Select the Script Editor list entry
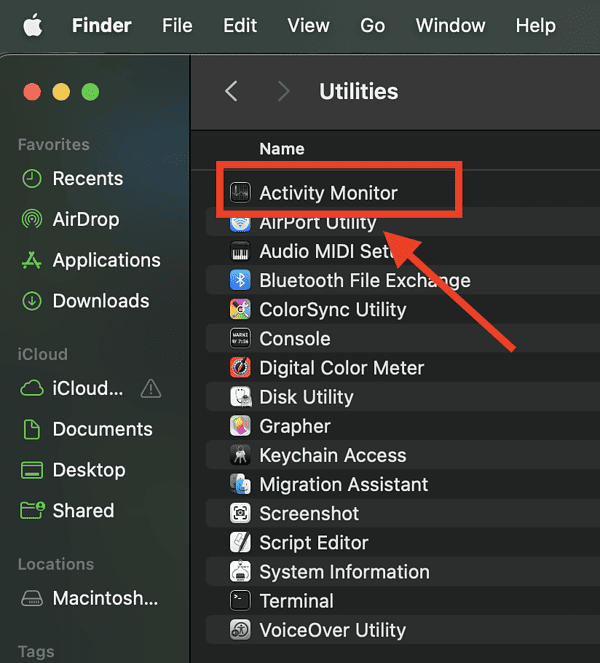600x663 pixels. tap(313, 543)
